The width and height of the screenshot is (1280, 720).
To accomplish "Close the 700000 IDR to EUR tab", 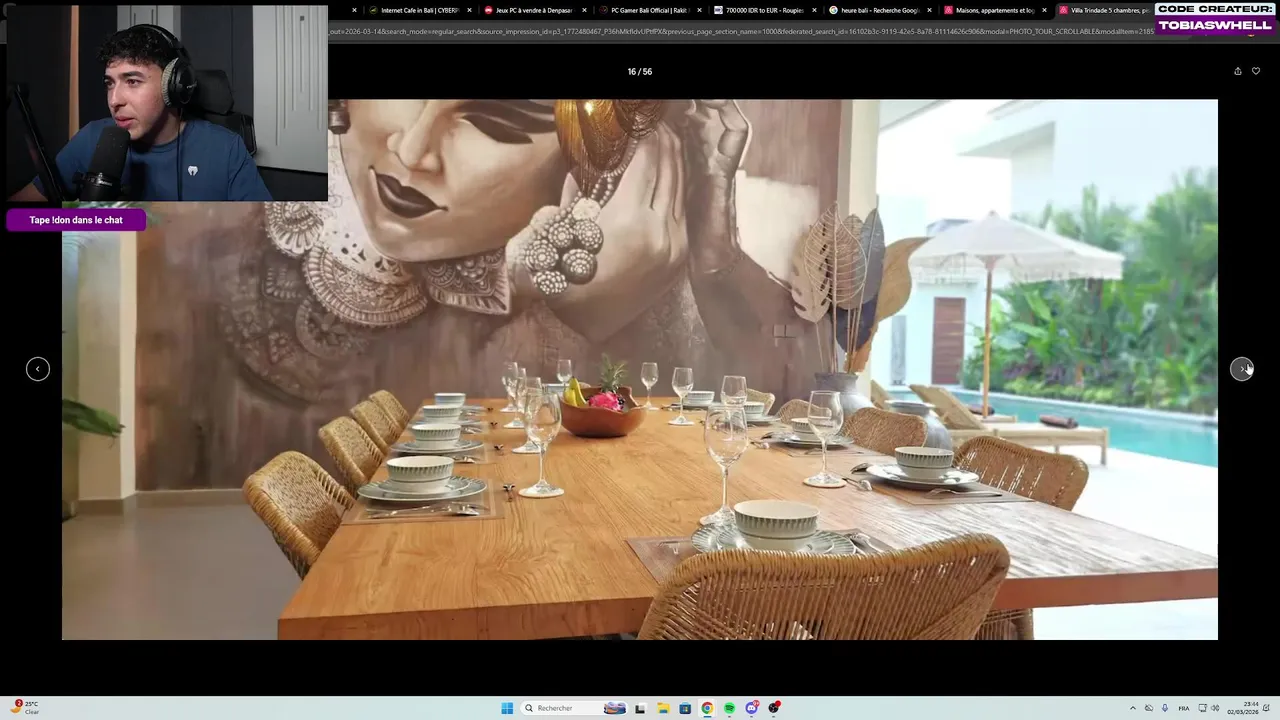I will click(x=814, y=10).
